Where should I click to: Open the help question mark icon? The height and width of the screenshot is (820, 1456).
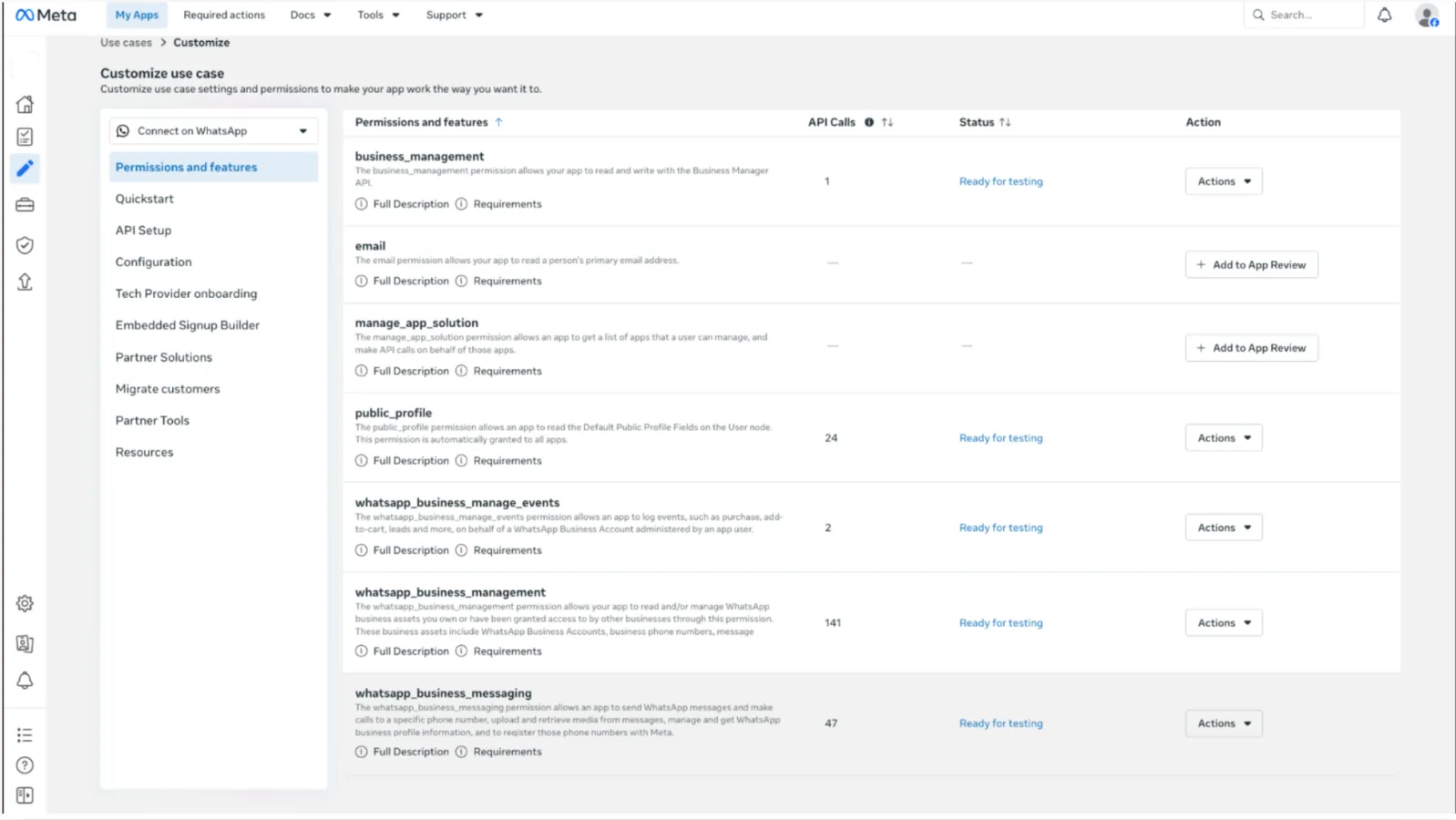(25, 765)
